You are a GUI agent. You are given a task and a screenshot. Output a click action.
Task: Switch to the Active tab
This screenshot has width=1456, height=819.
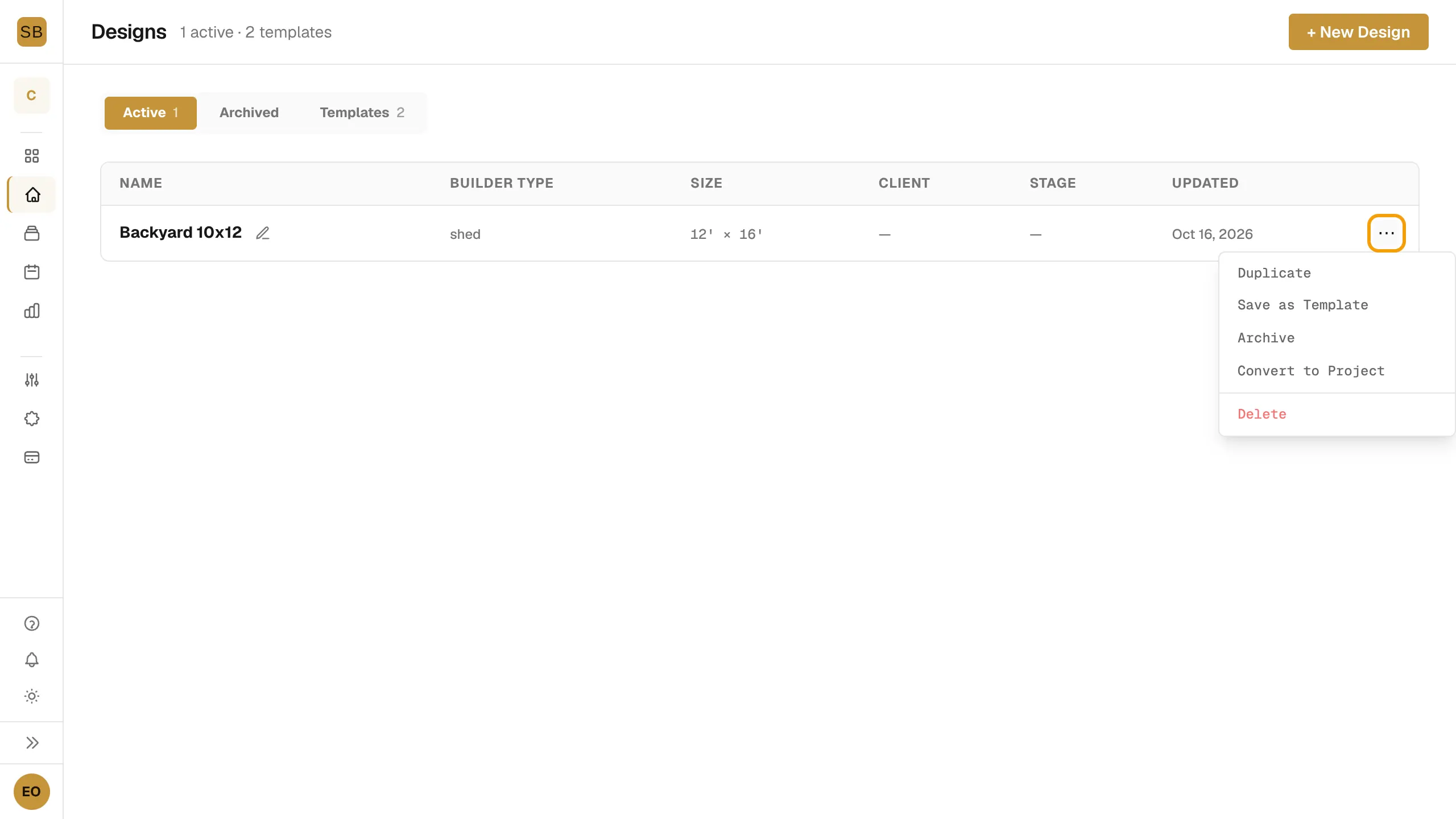(151, 113)
